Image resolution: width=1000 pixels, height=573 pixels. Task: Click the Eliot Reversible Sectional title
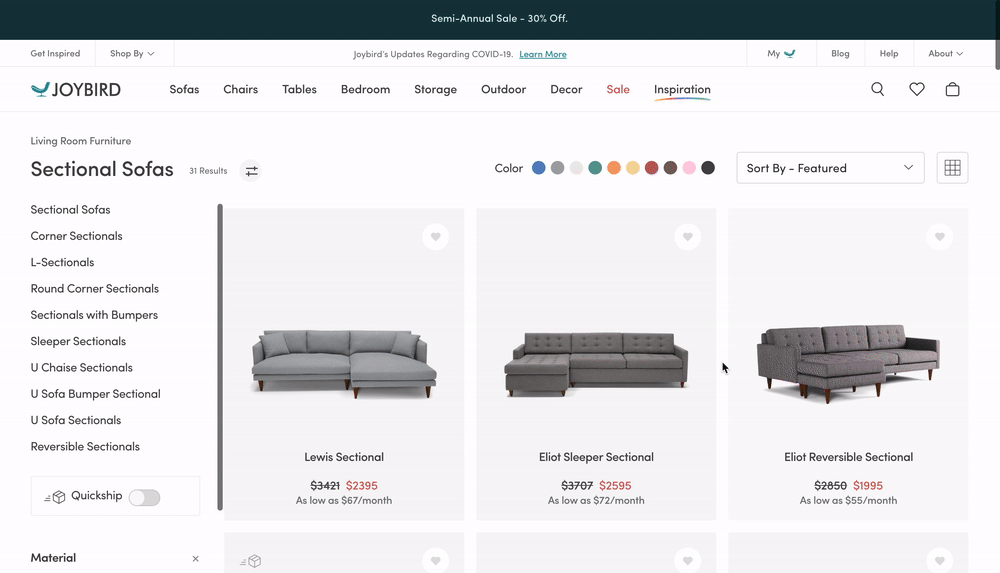(x=848, y=457)
